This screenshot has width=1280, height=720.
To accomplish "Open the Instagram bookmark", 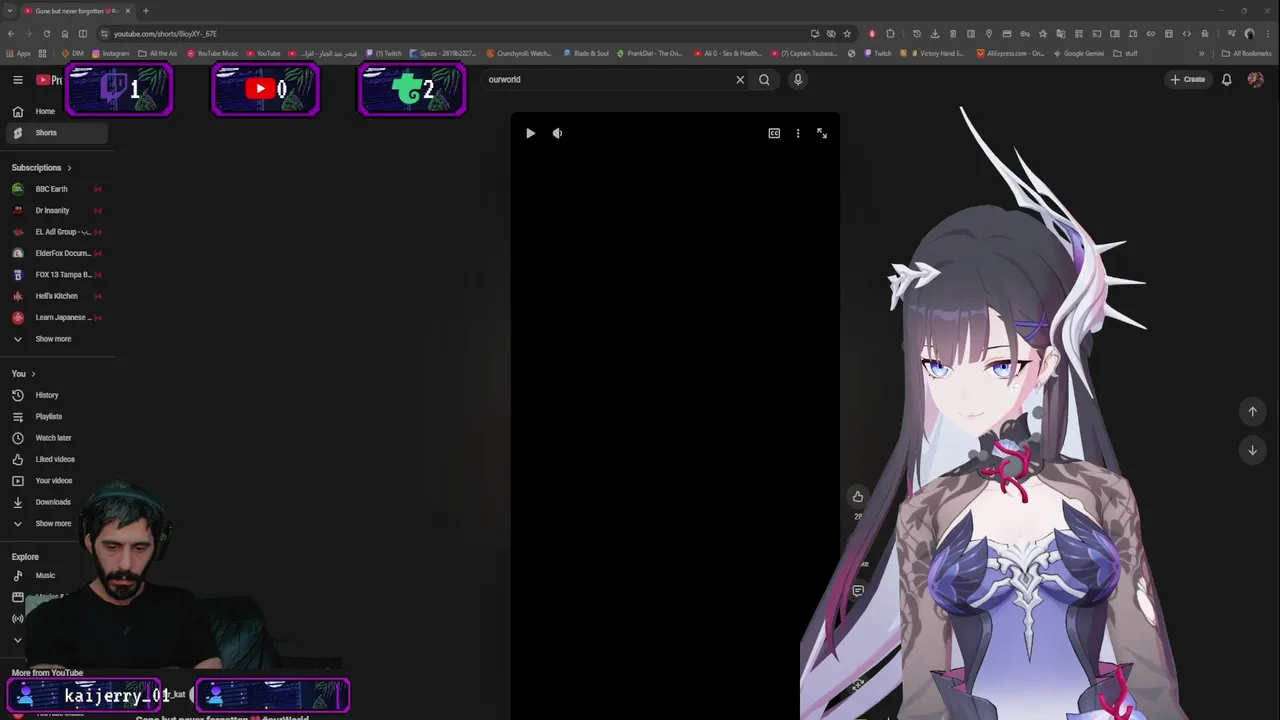I will coord(111,53).
